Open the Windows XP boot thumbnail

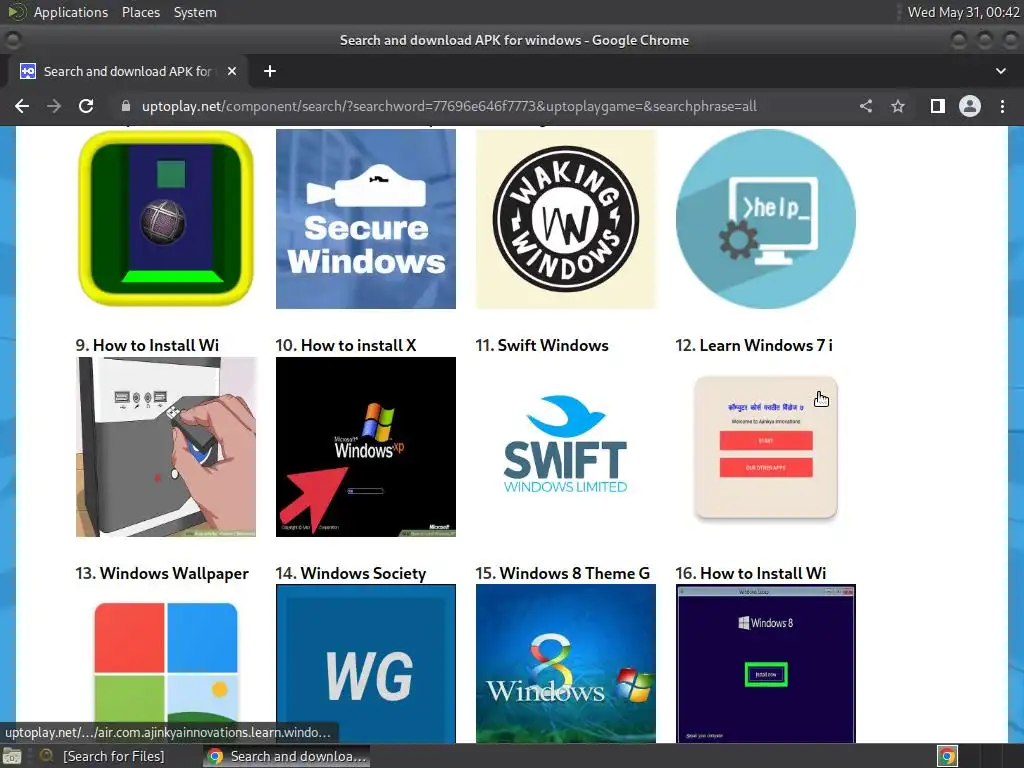pyautogui.click(x=366, y=447)
